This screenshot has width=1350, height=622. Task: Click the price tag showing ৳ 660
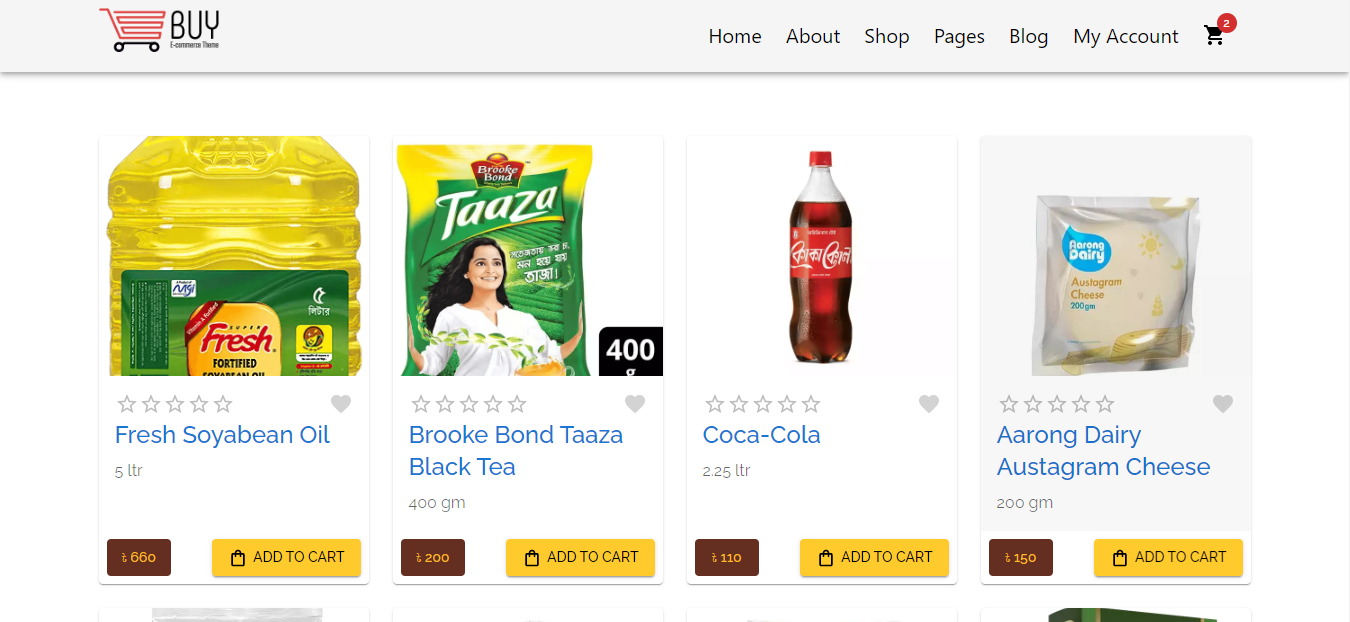coord(138,557)
